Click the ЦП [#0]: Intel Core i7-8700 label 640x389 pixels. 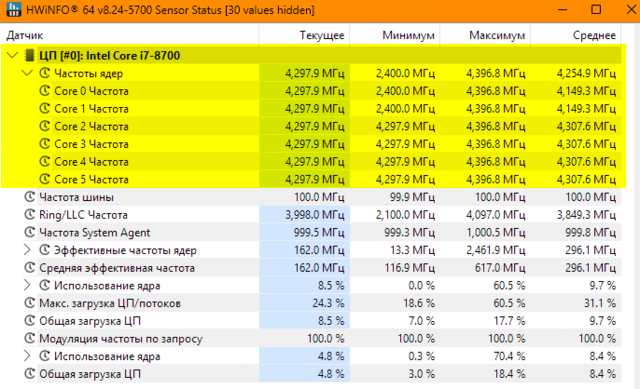109,56
